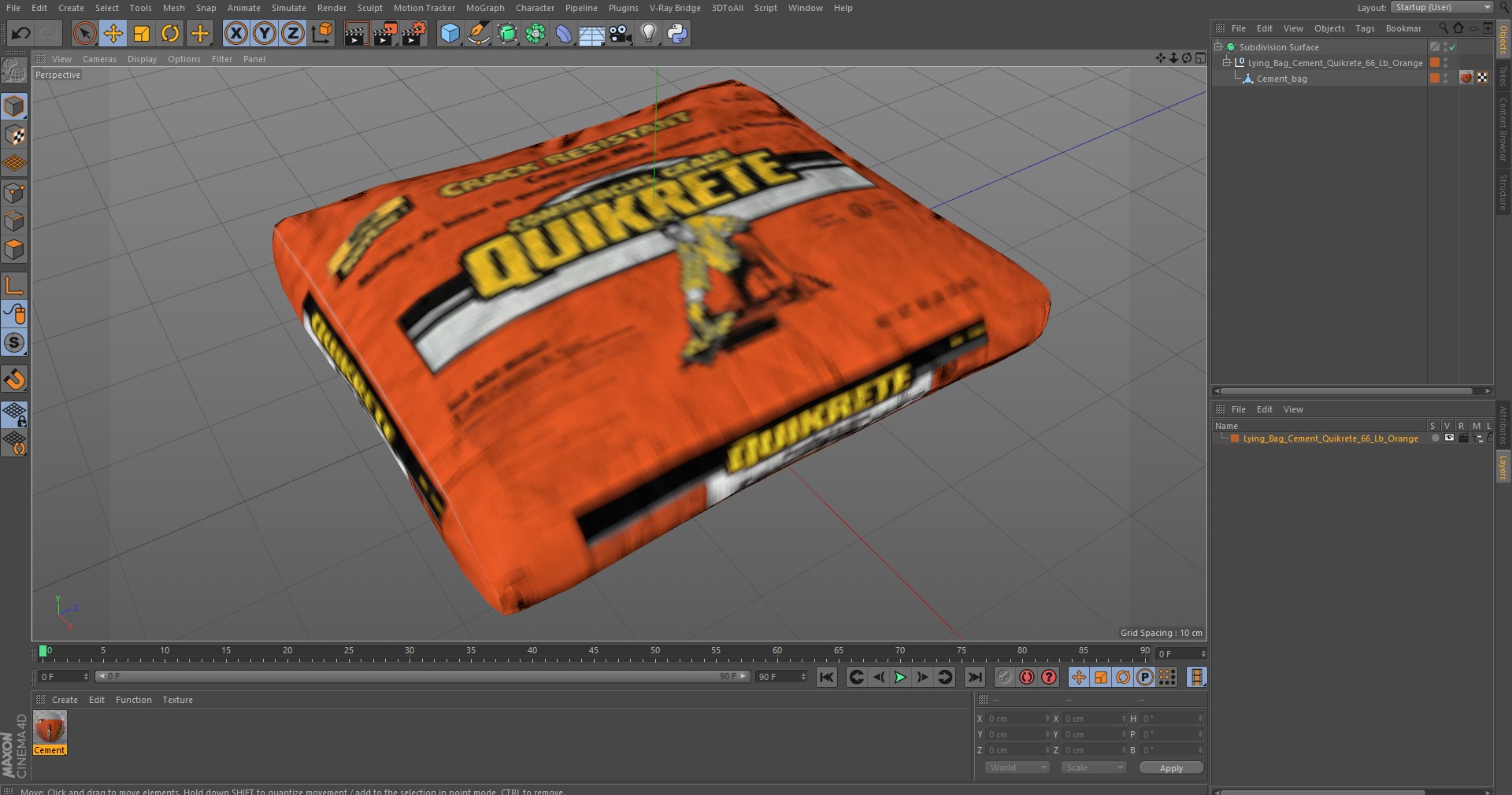Open the MoGraph menu
This screenshot has height=795, width=1512.
click(x=485, y=8)
